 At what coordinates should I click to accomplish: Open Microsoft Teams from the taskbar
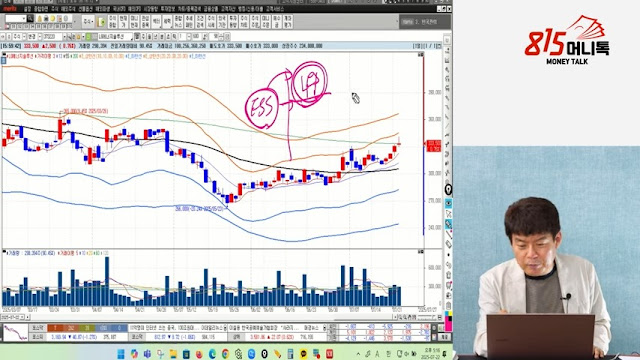147,354
